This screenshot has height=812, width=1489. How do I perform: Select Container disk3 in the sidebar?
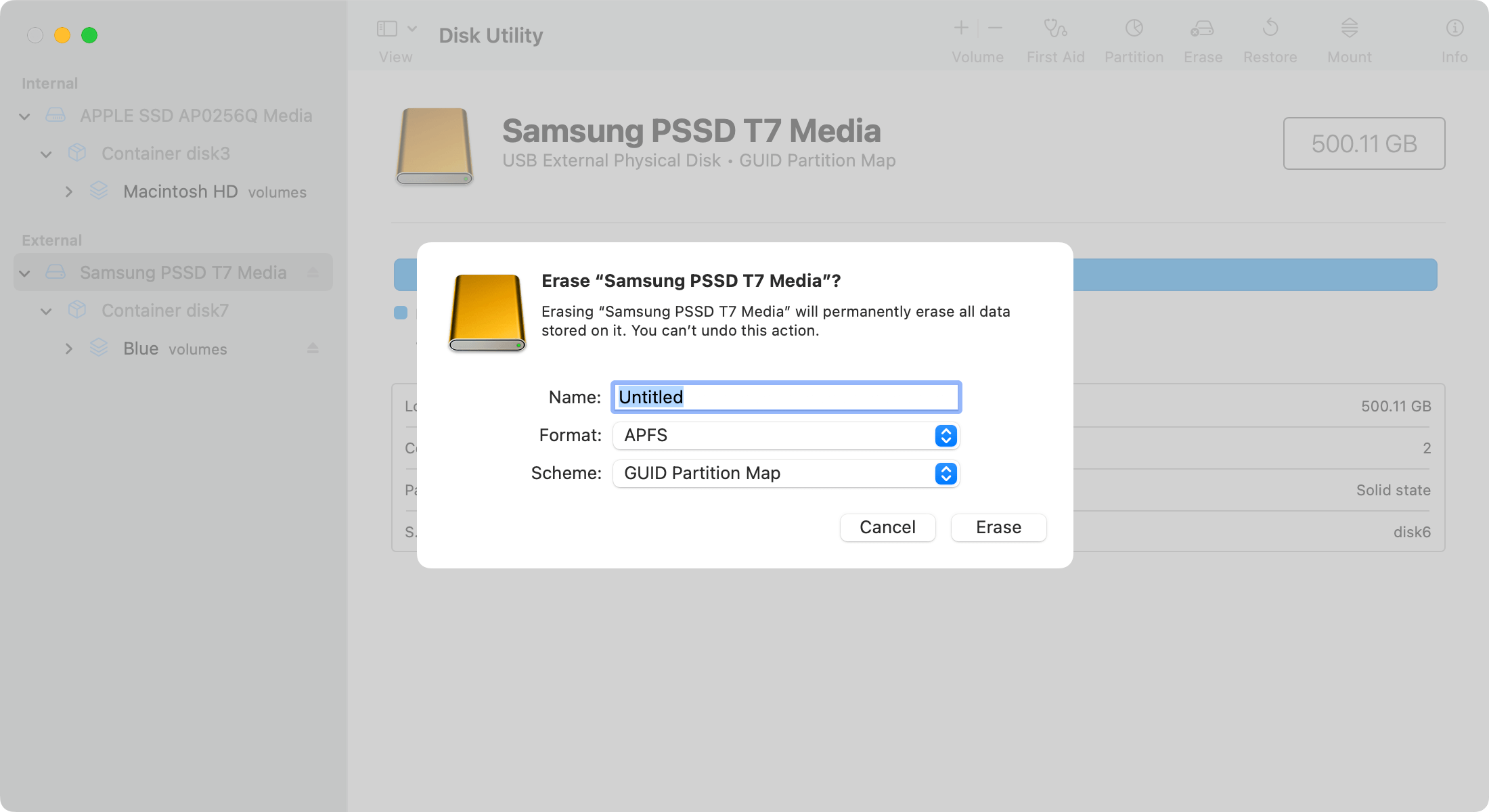[x=165, y=154]
